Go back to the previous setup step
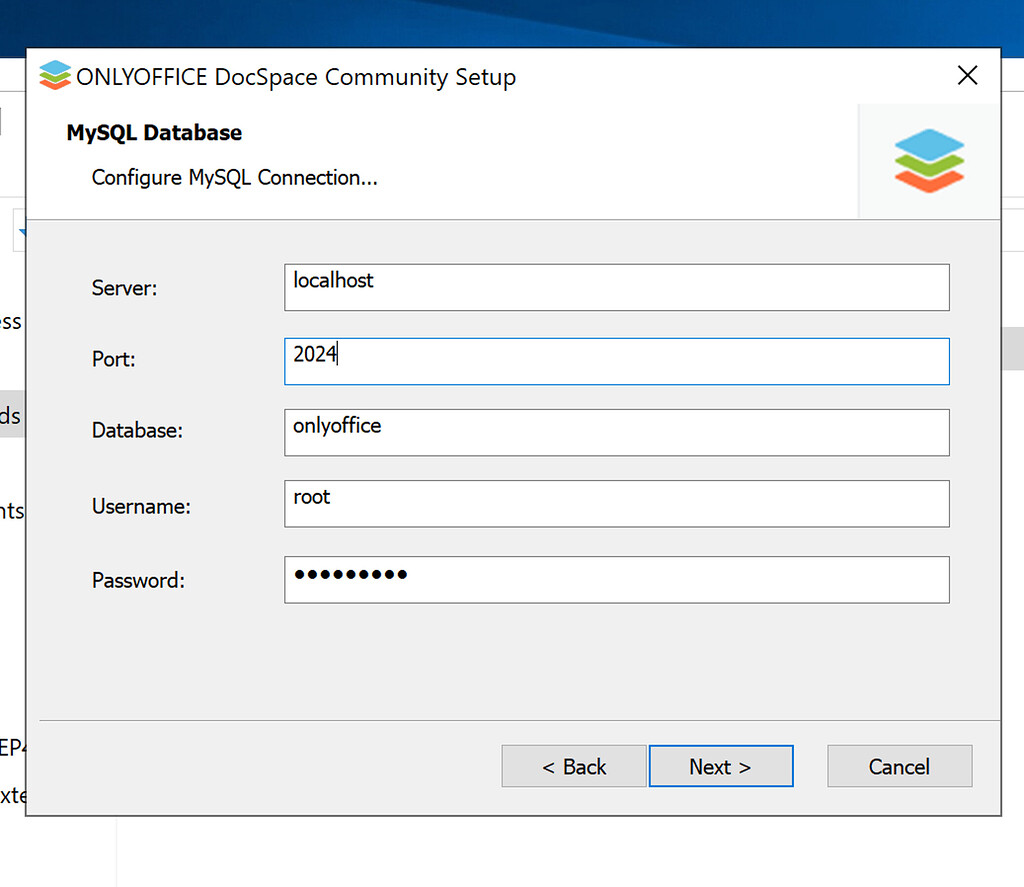The image size is (1024, 887). 573,766
